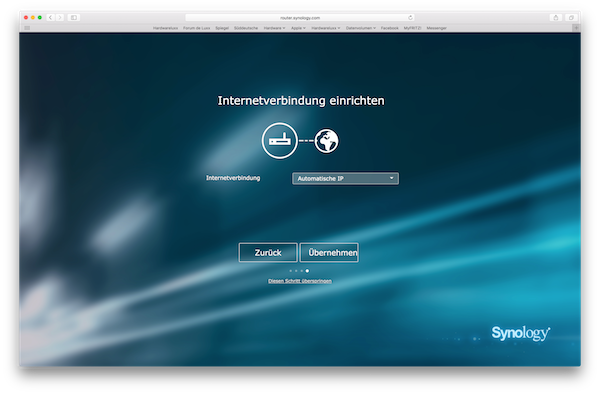This screenshot has width=600, height=394.
Task: Add a new tab with plus button
Action: coord(576,28)
